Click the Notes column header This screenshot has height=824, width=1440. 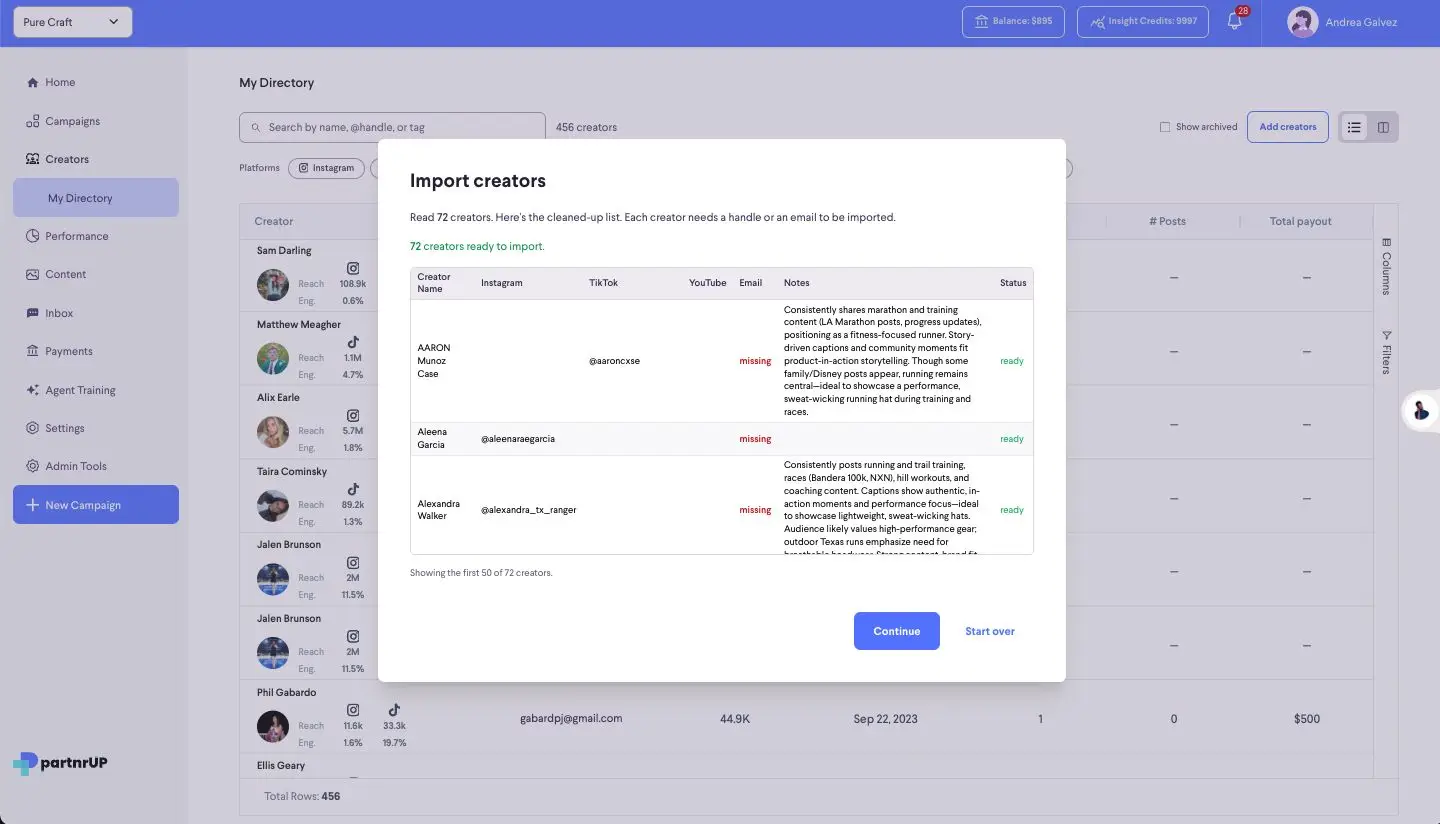[796, 283]
